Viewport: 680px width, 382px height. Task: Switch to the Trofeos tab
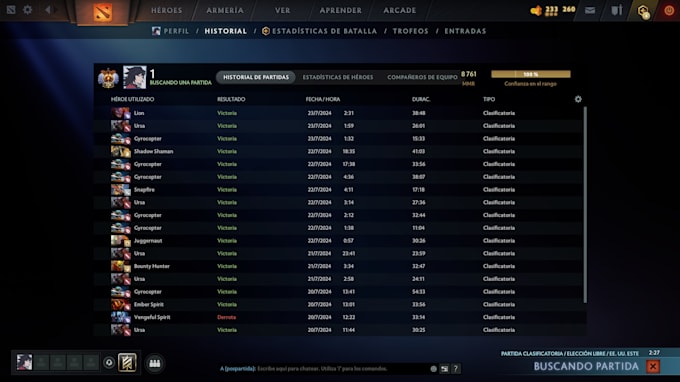point(410,31)
